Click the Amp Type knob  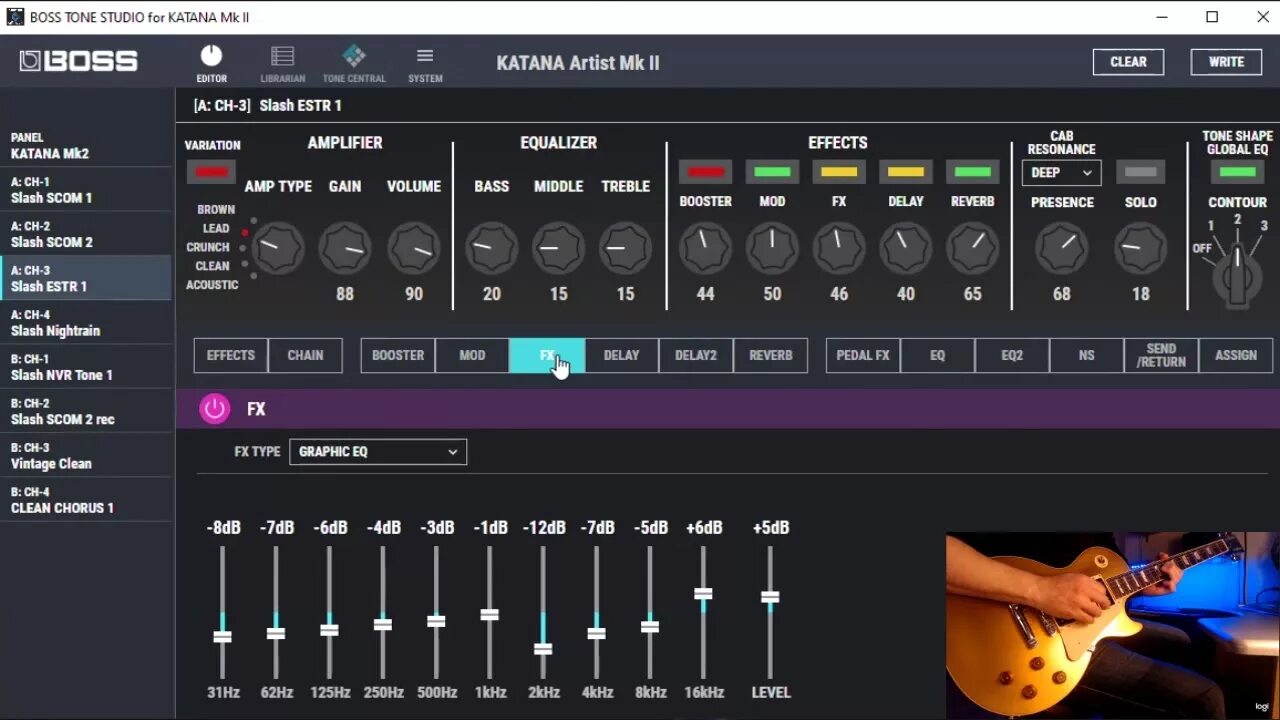coord(278,248)
